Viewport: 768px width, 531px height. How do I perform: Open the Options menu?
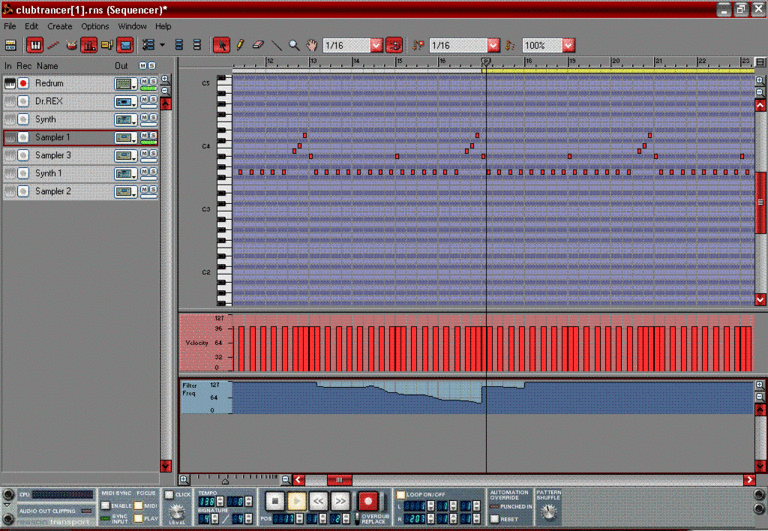95,26
